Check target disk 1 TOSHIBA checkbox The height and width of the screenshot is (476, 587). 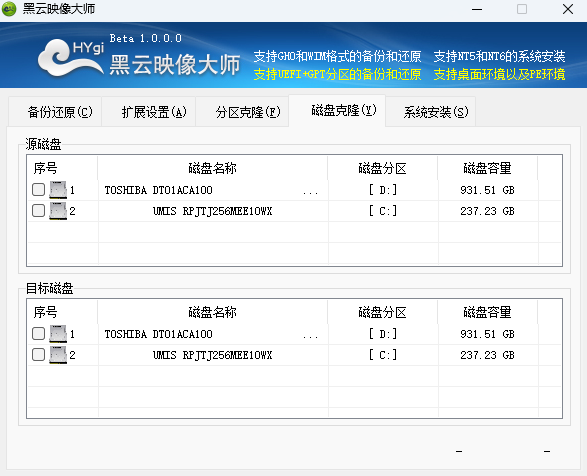coord(38,334)
